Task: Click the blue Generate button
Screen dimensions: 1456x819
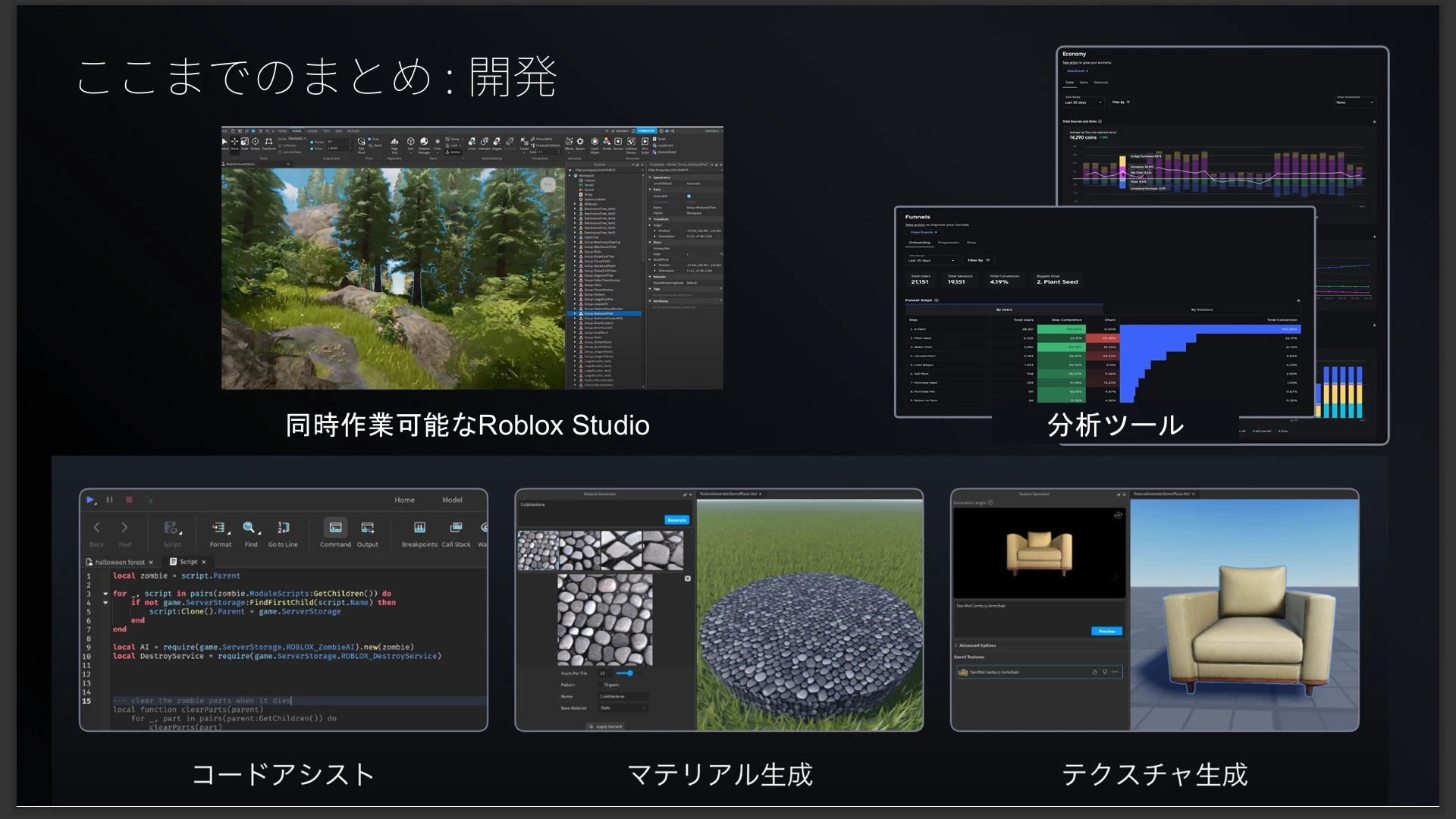Action: point(676,520)
